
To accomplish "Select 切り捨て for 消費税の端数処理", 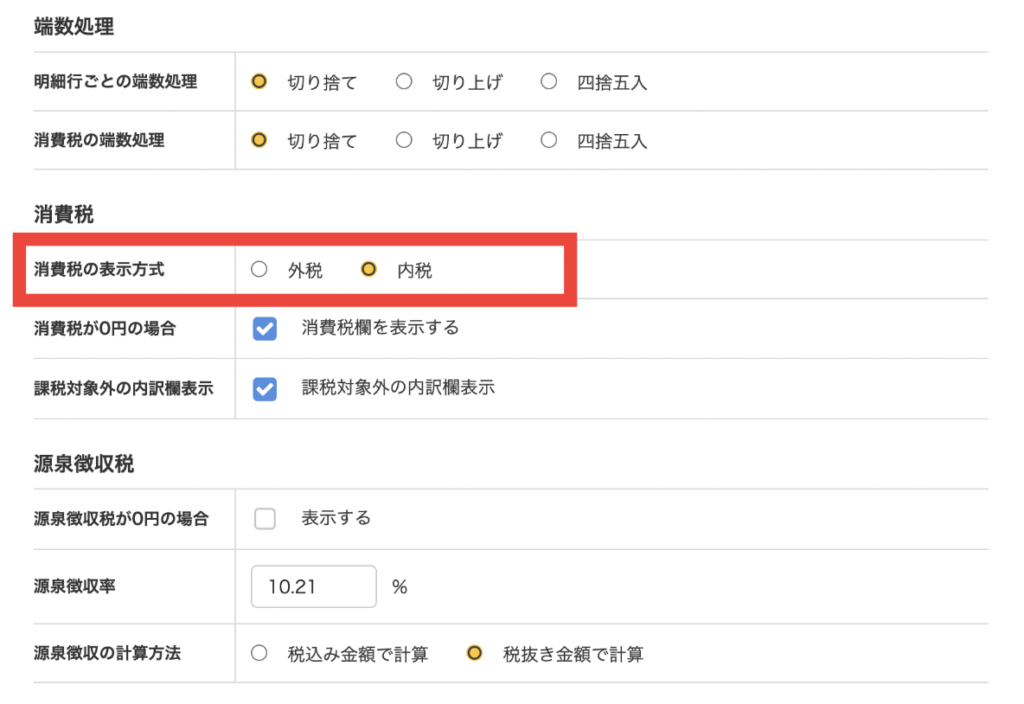I will (x=260, y=141).
